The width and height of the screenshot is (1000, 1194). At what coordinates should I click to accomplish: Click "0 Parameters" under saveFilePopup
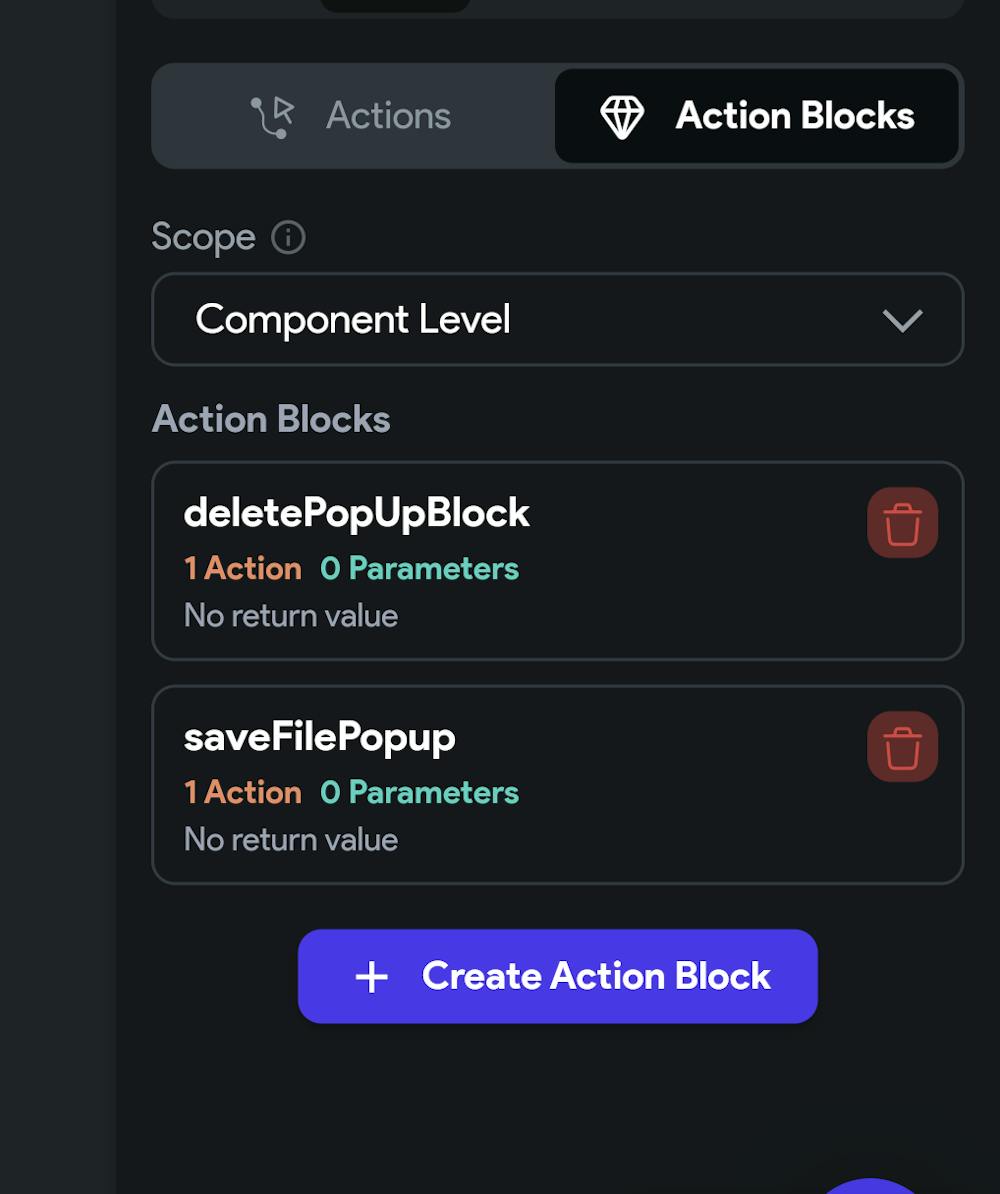[419, 793]
